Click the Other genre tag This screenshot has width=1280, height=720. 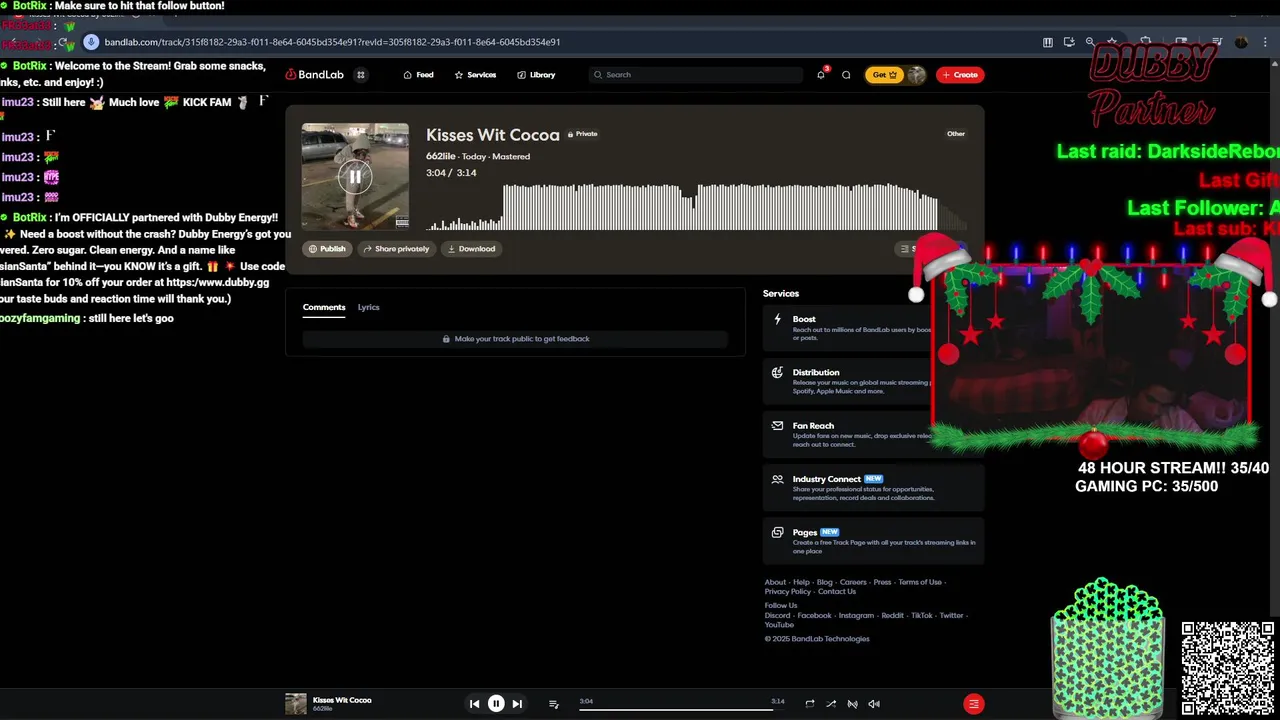click(956, 134)
